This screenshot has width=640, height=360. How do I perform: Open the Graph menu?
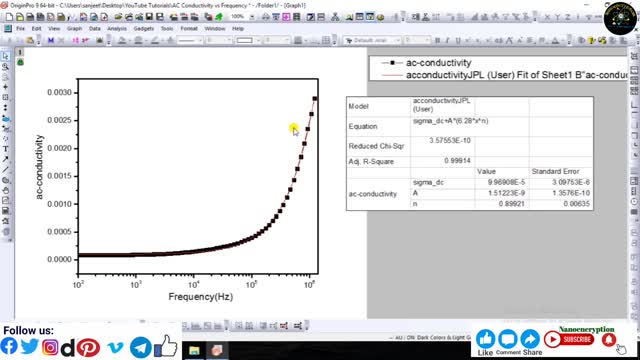coord(74,29)
